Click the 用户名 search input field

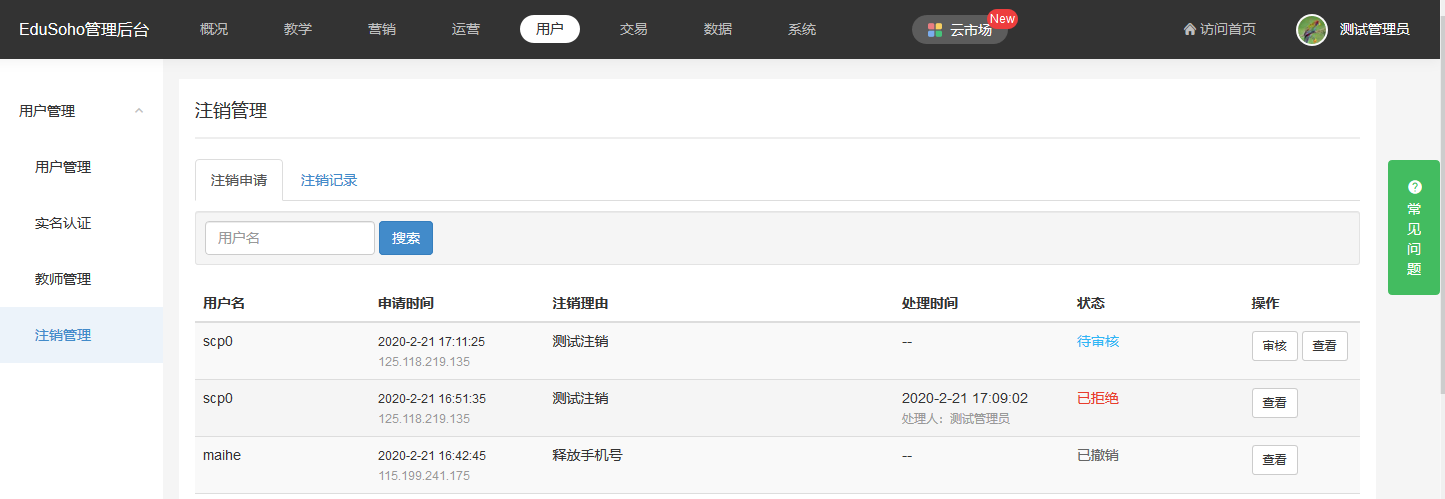290,238
